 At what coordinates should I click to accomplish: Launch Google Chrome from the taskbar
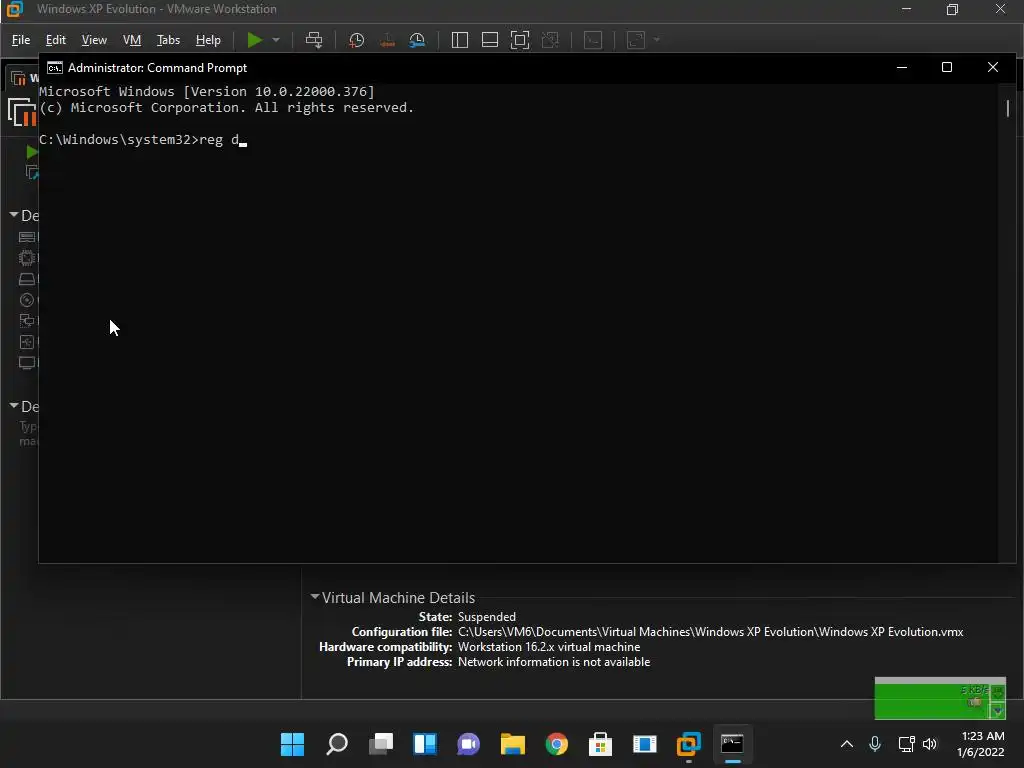[556, 744]
